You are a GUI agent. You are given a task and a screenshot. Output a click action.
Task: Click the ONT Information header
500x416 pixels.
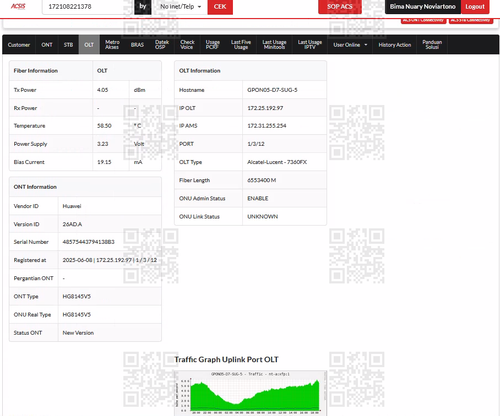tap(35, 187)
